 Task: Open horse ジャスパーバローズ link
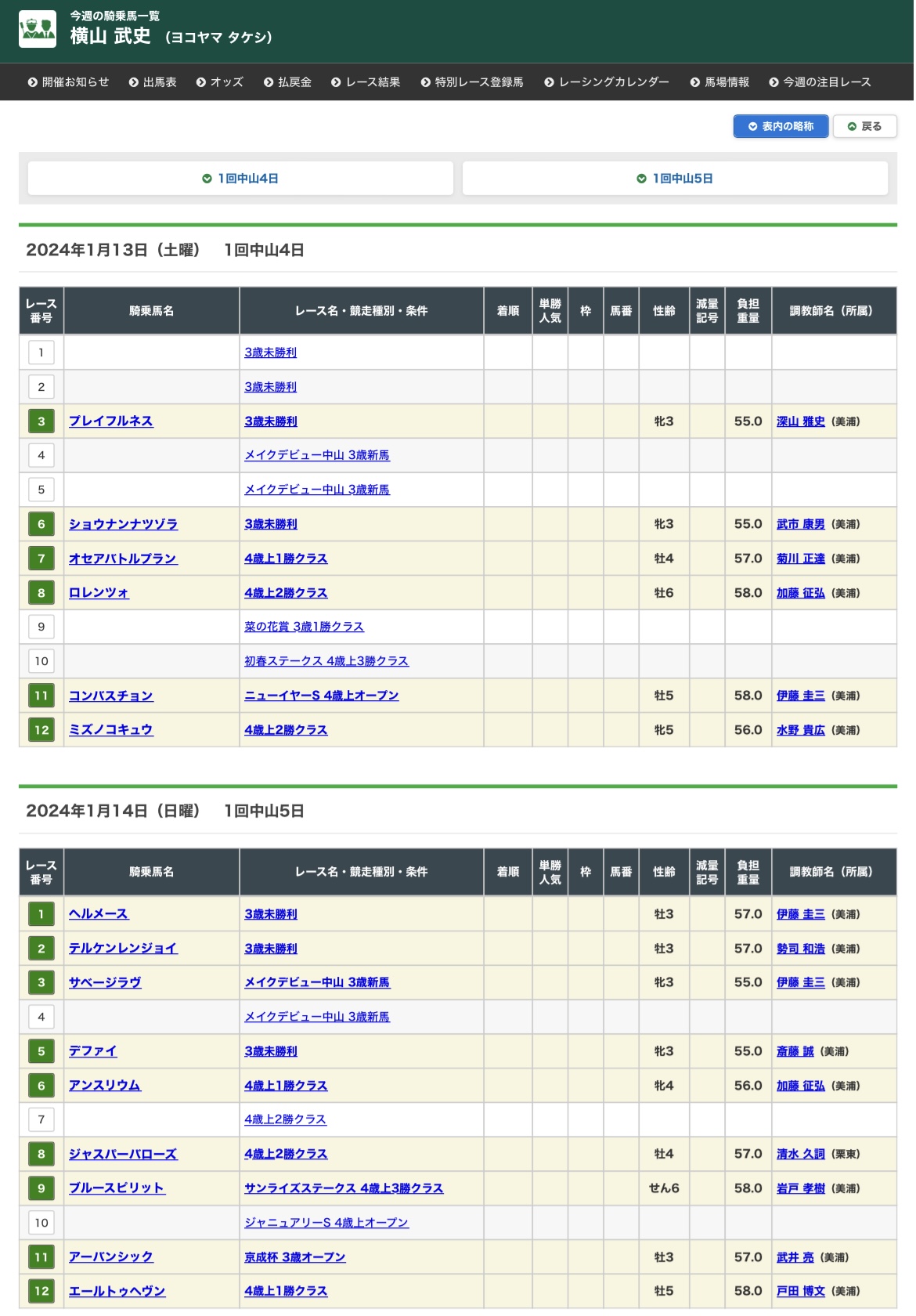[123, 1154]
